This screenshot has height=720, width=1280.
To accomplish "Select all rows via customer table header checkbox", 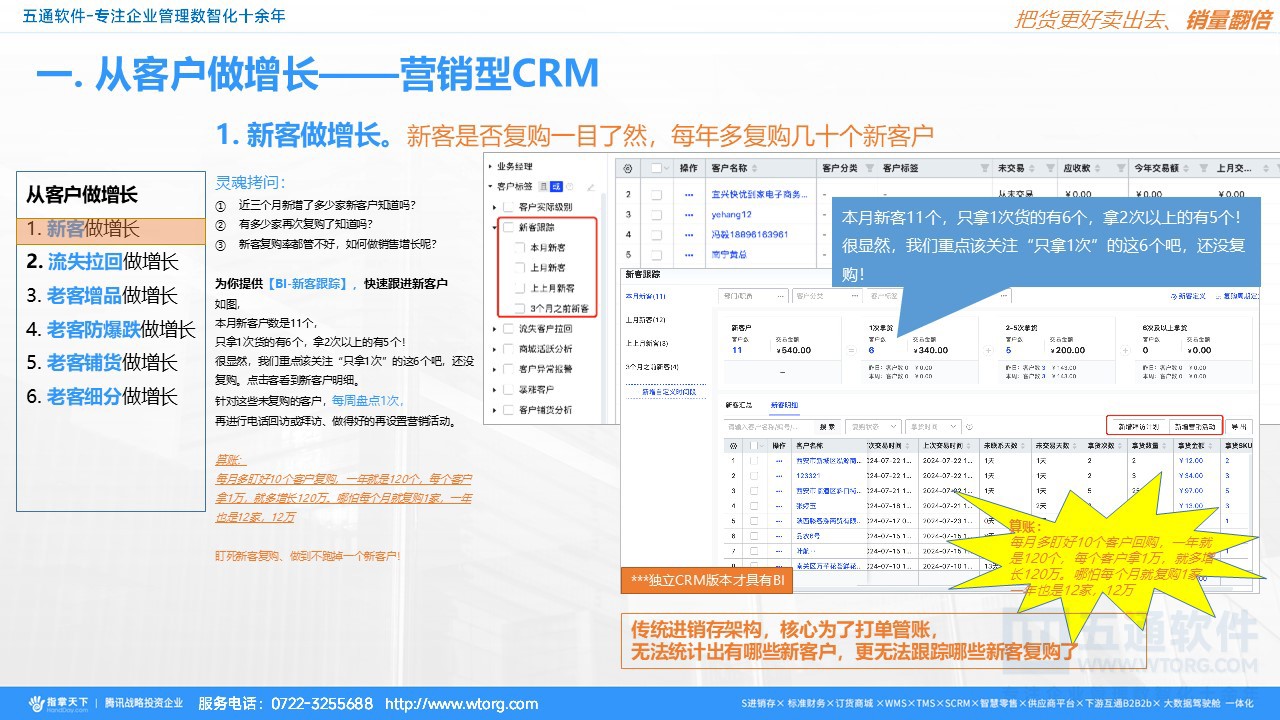I will point(656,168).
